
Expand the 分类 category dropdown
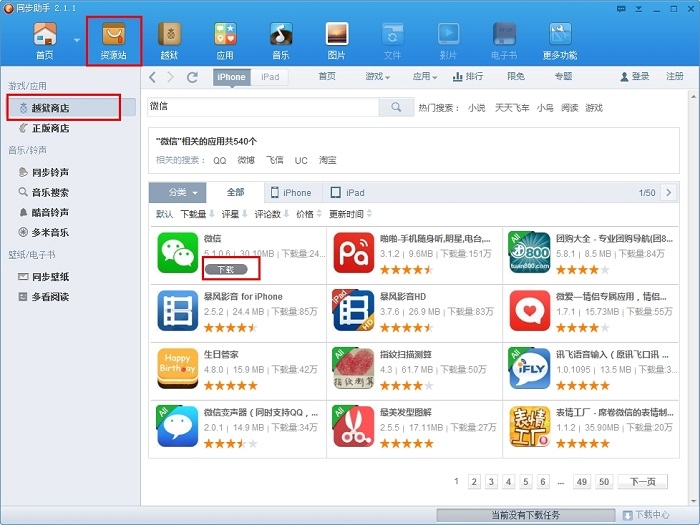178,192
